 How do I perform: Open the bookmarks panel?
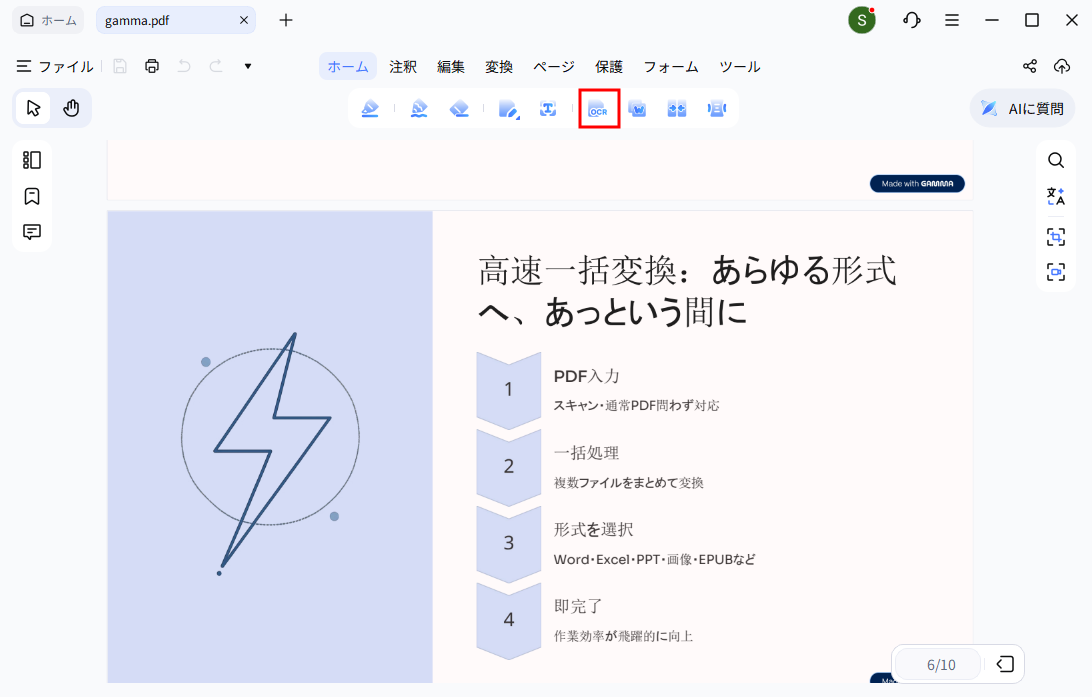(x=32, y=196)
